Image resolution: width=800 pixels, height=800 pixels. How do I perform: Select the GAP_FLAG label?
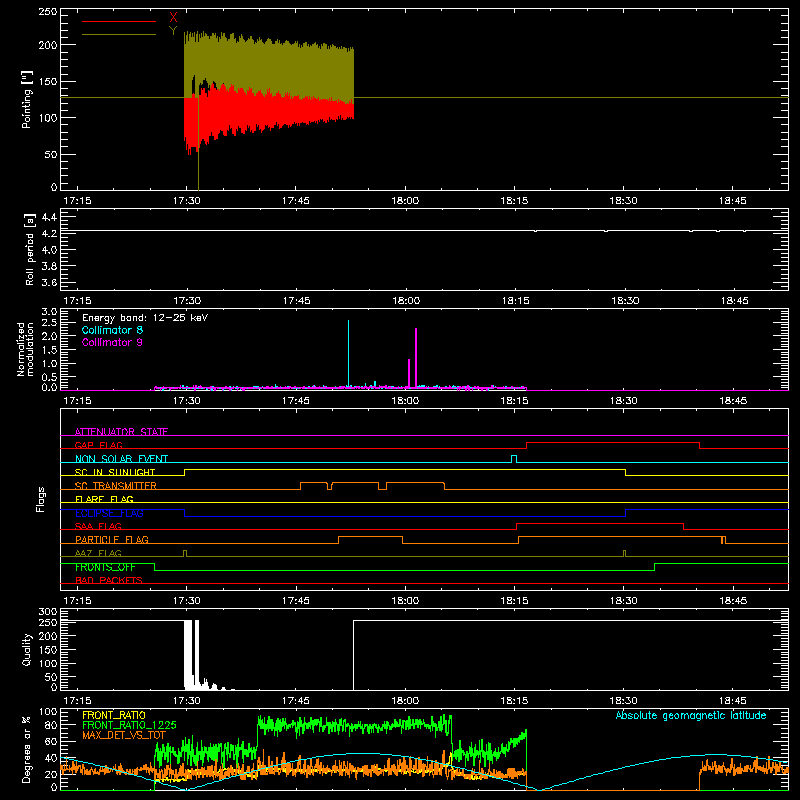pos(98,445)
